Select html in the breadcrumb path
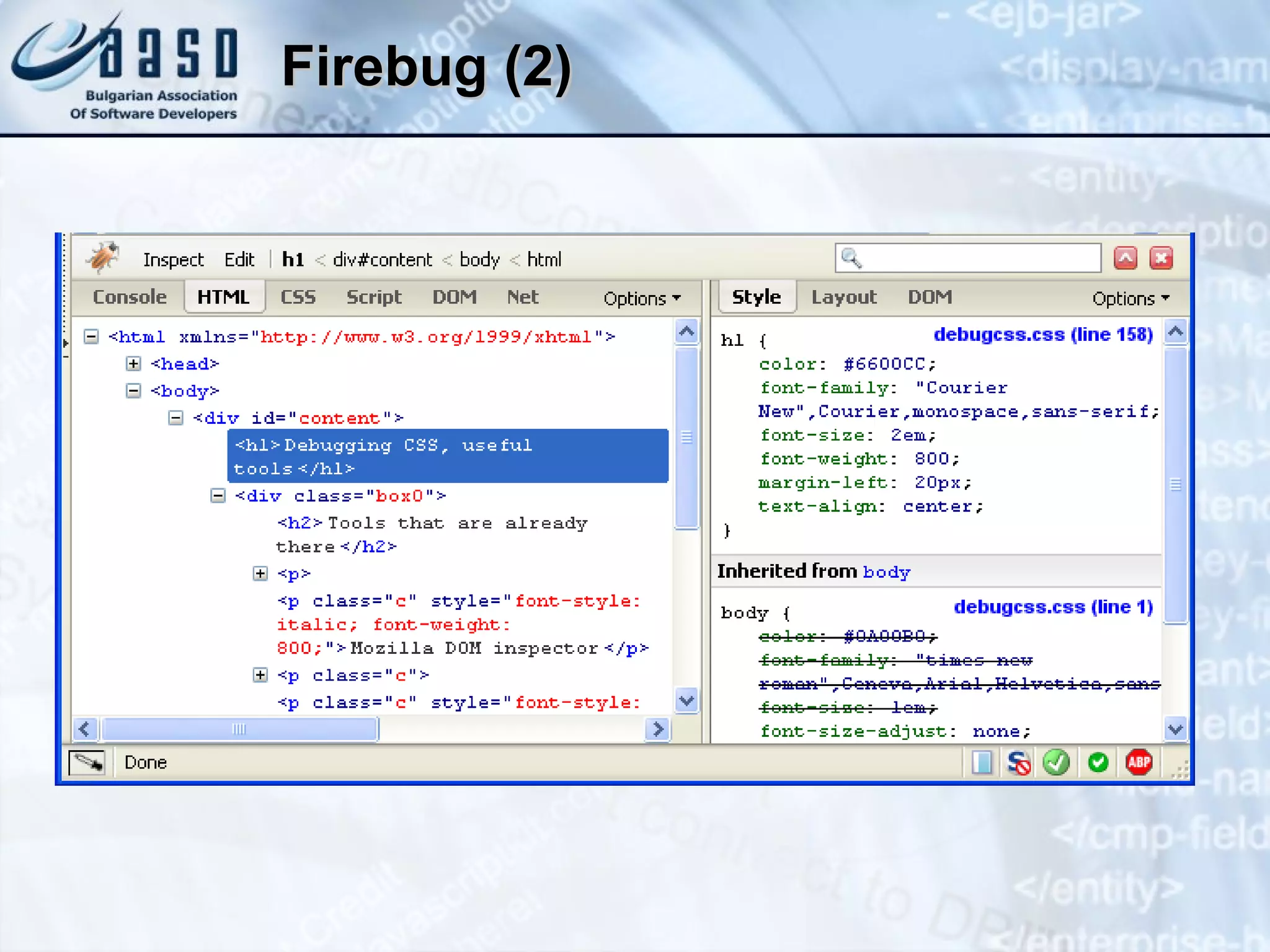 (544, 259)
